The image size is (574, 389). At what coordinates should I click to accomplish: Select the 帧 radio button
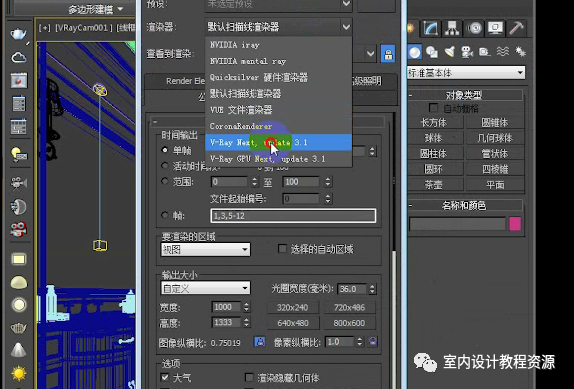[165, 215]
